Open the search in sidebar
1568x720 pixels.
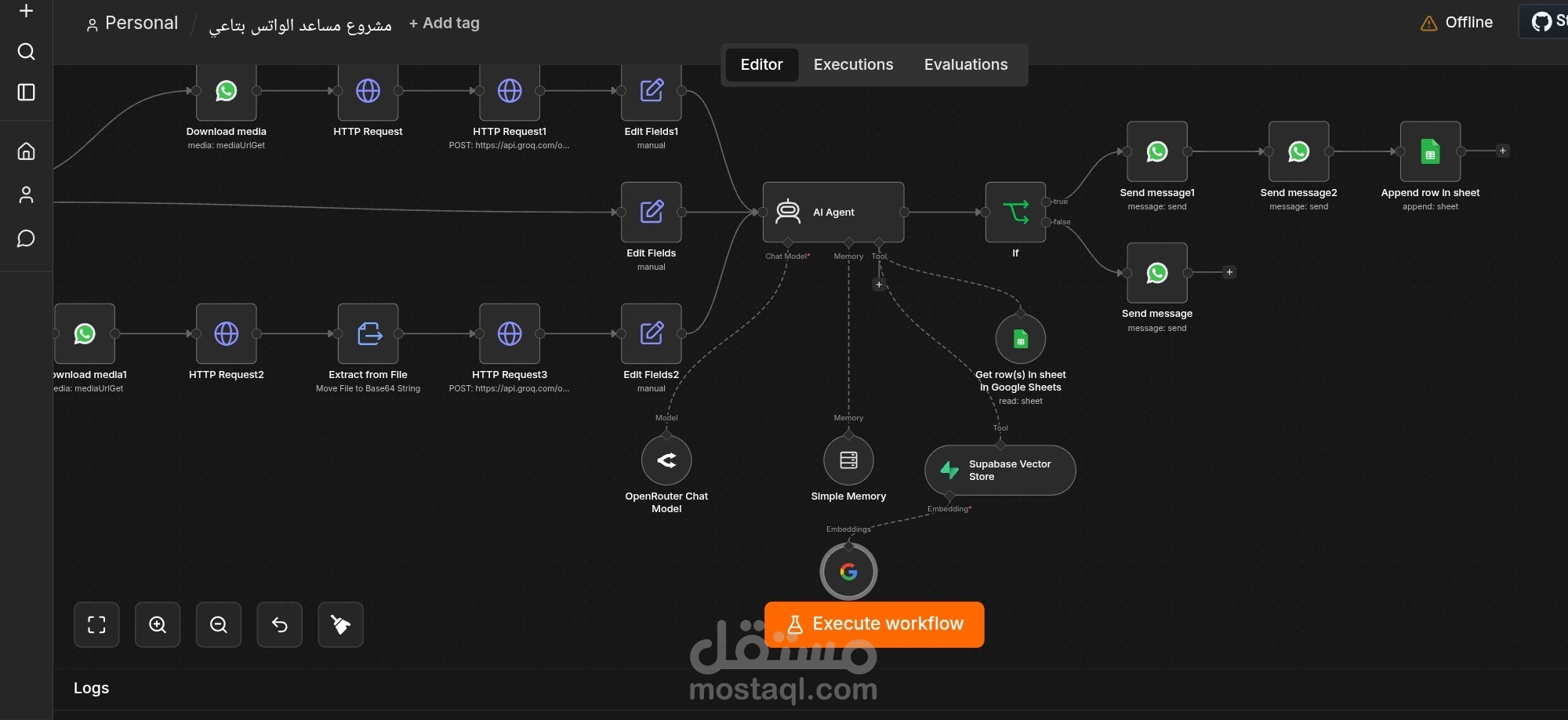point(26,52)
